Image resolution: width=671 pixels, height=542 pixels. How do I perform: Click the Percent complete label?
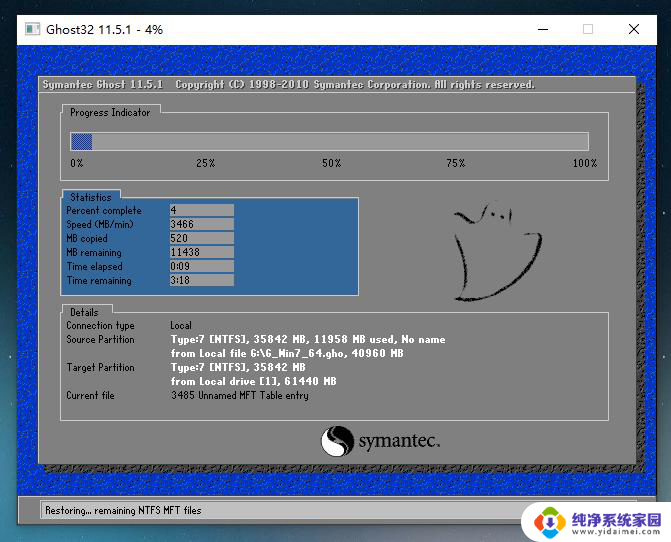point(104,210)
